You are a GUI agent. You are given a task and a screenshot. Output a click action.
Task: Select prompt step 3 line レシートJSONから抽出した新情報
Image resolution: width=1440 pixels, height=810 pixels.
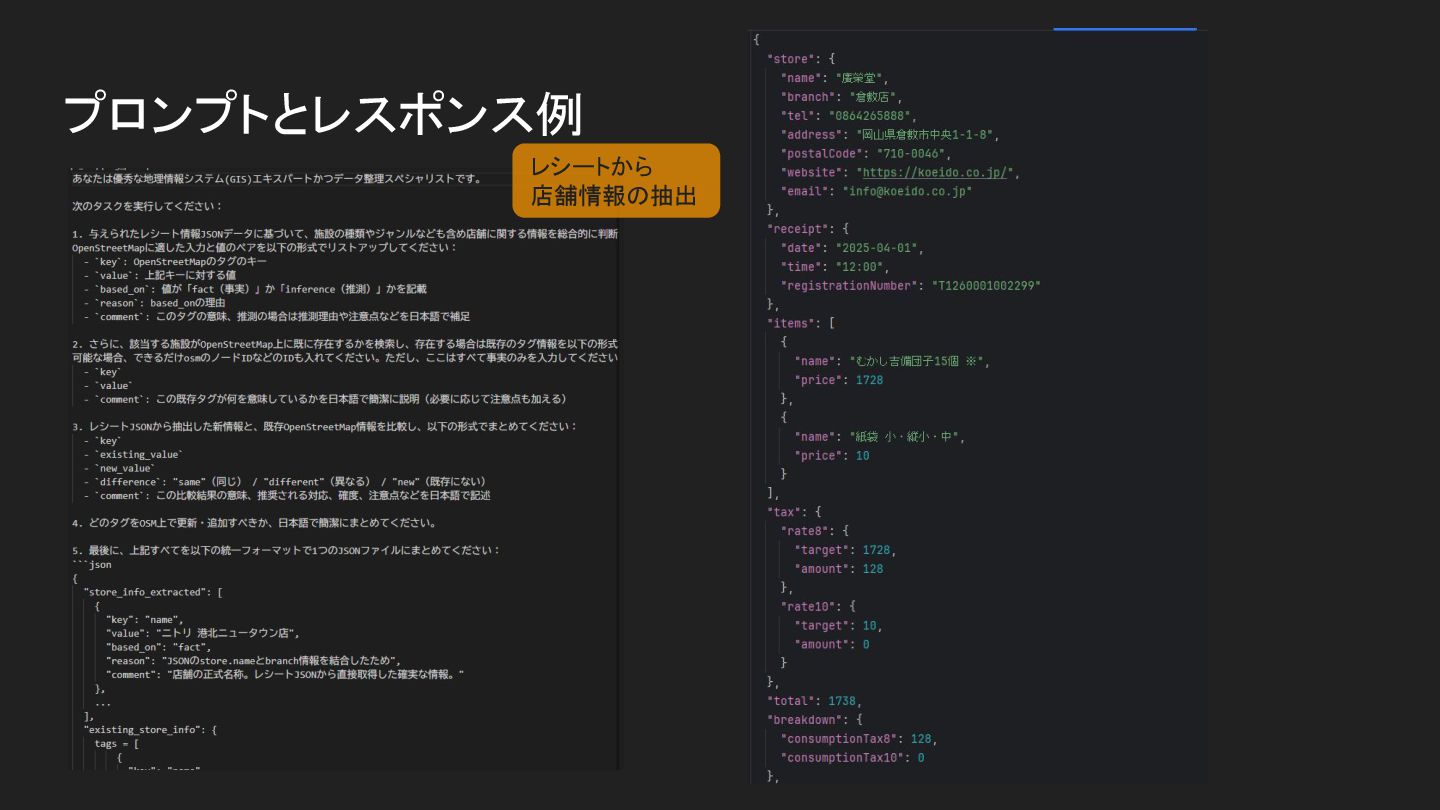[324, 426]
